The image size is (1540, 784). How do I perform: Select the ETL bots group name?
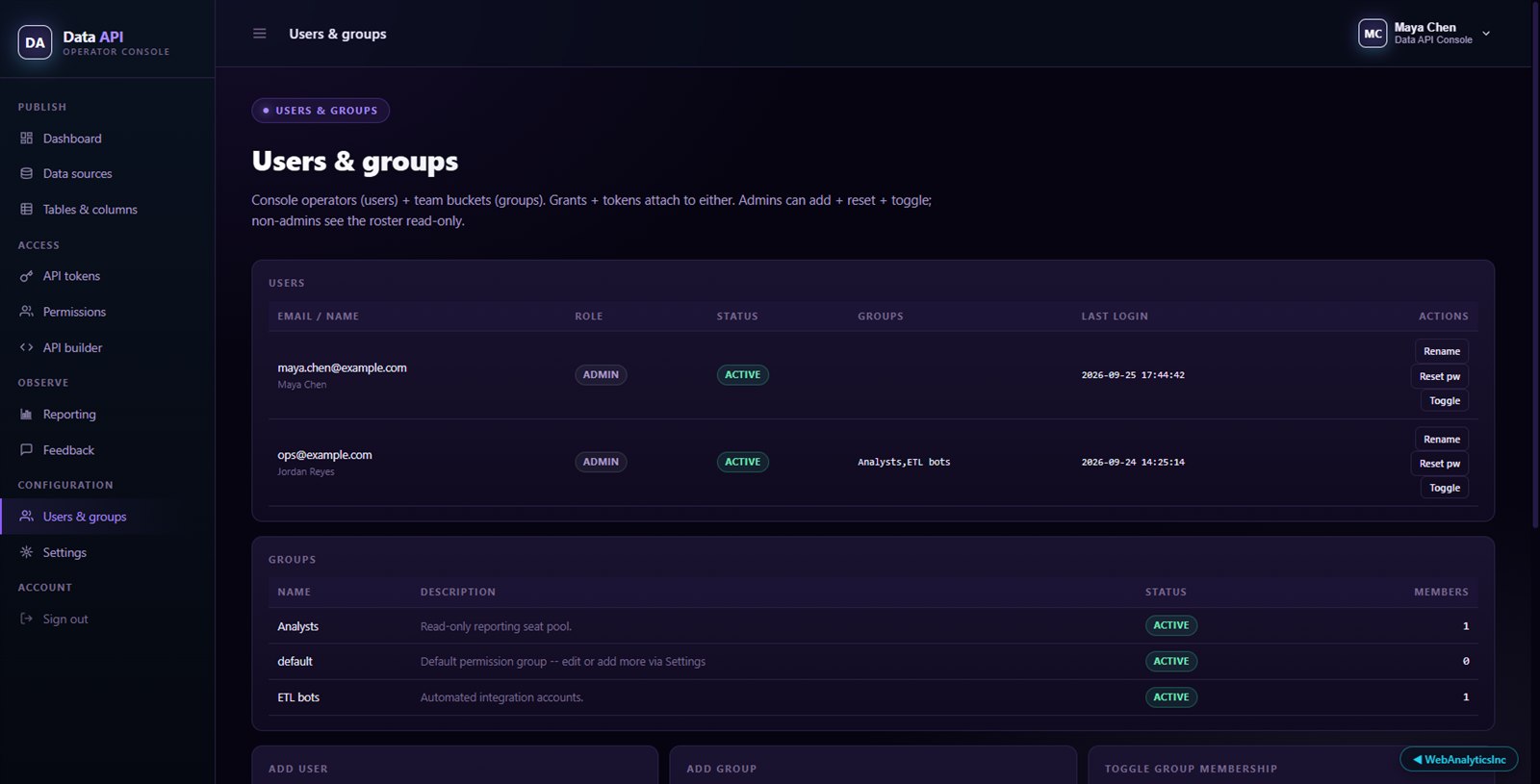298,697
